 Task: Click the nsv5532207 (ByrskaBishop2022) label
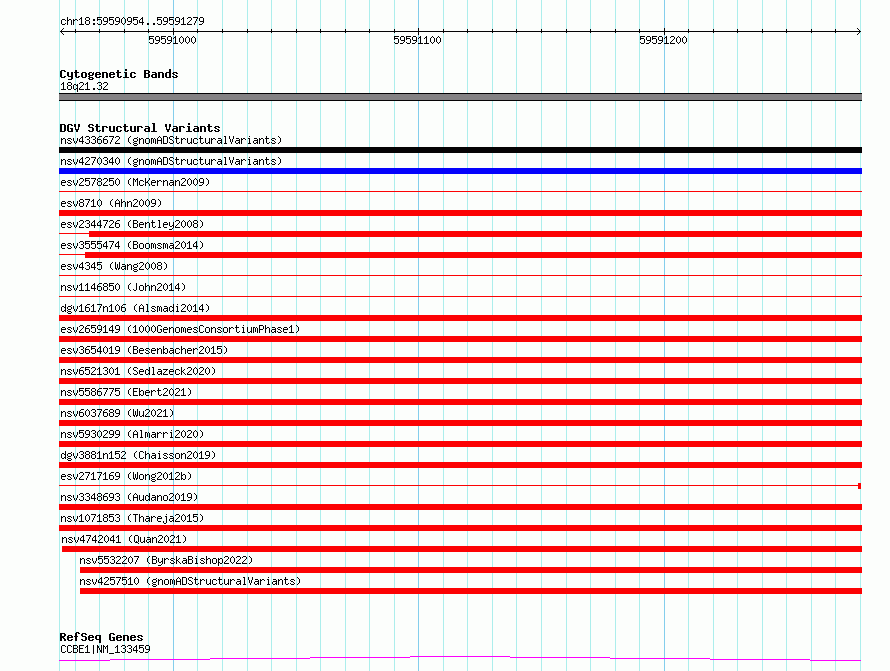coord(166,560)
